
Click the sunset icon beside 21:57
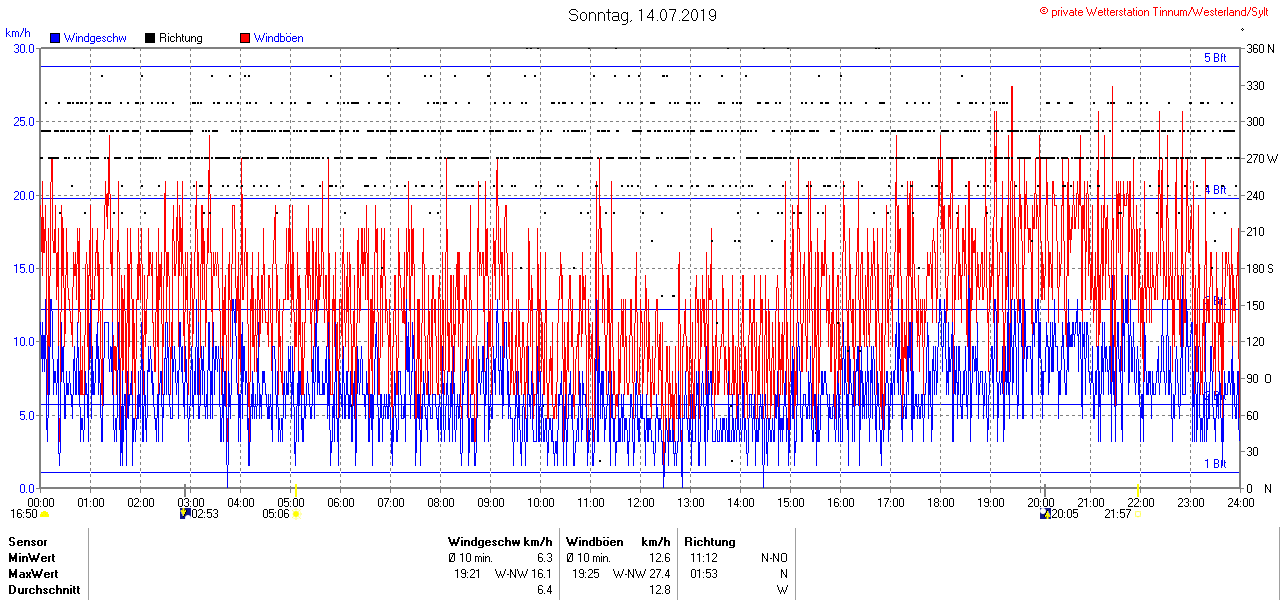[x=1139, y=514]
